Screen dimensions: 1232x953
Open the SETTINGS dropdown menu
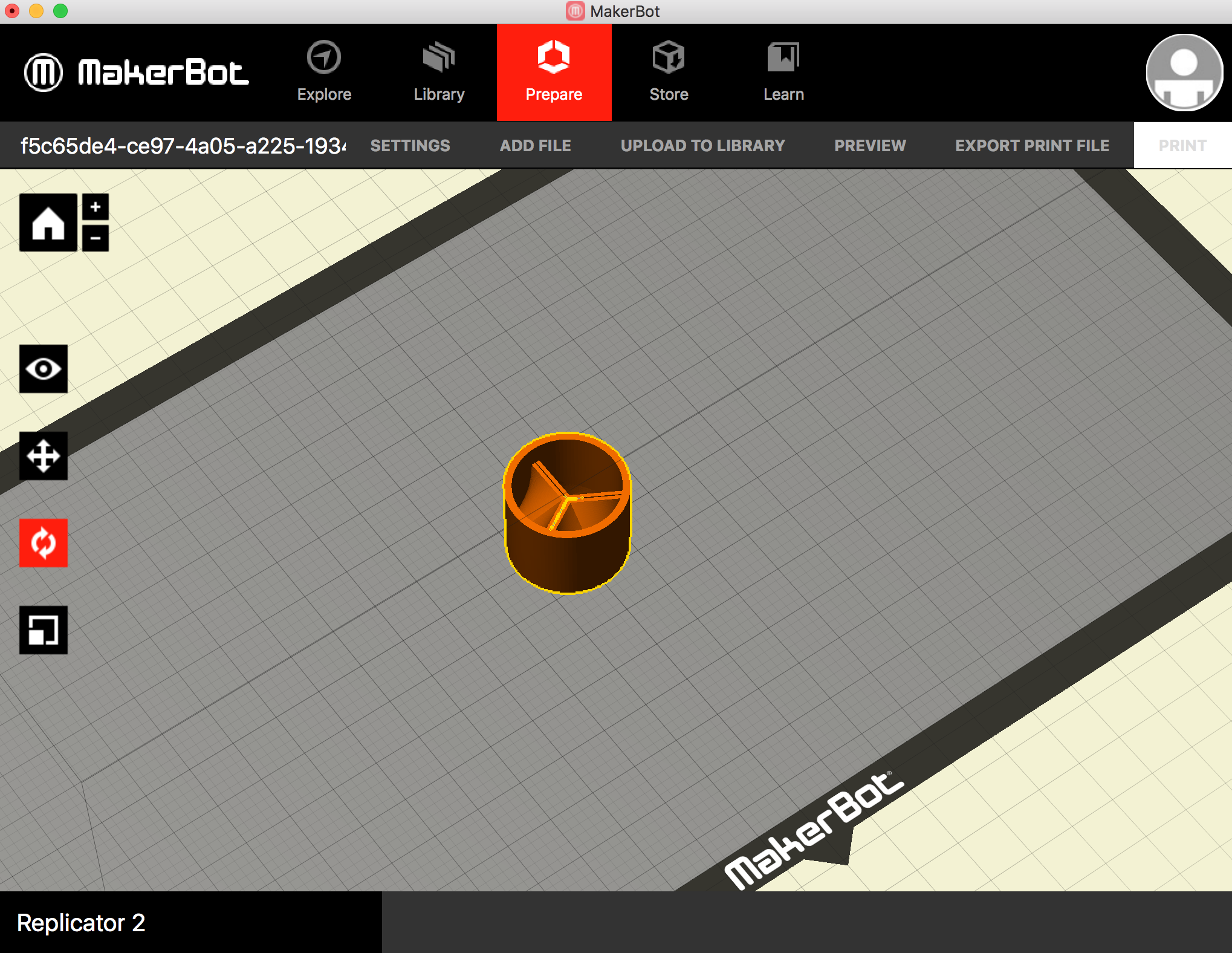coord(411,144)
